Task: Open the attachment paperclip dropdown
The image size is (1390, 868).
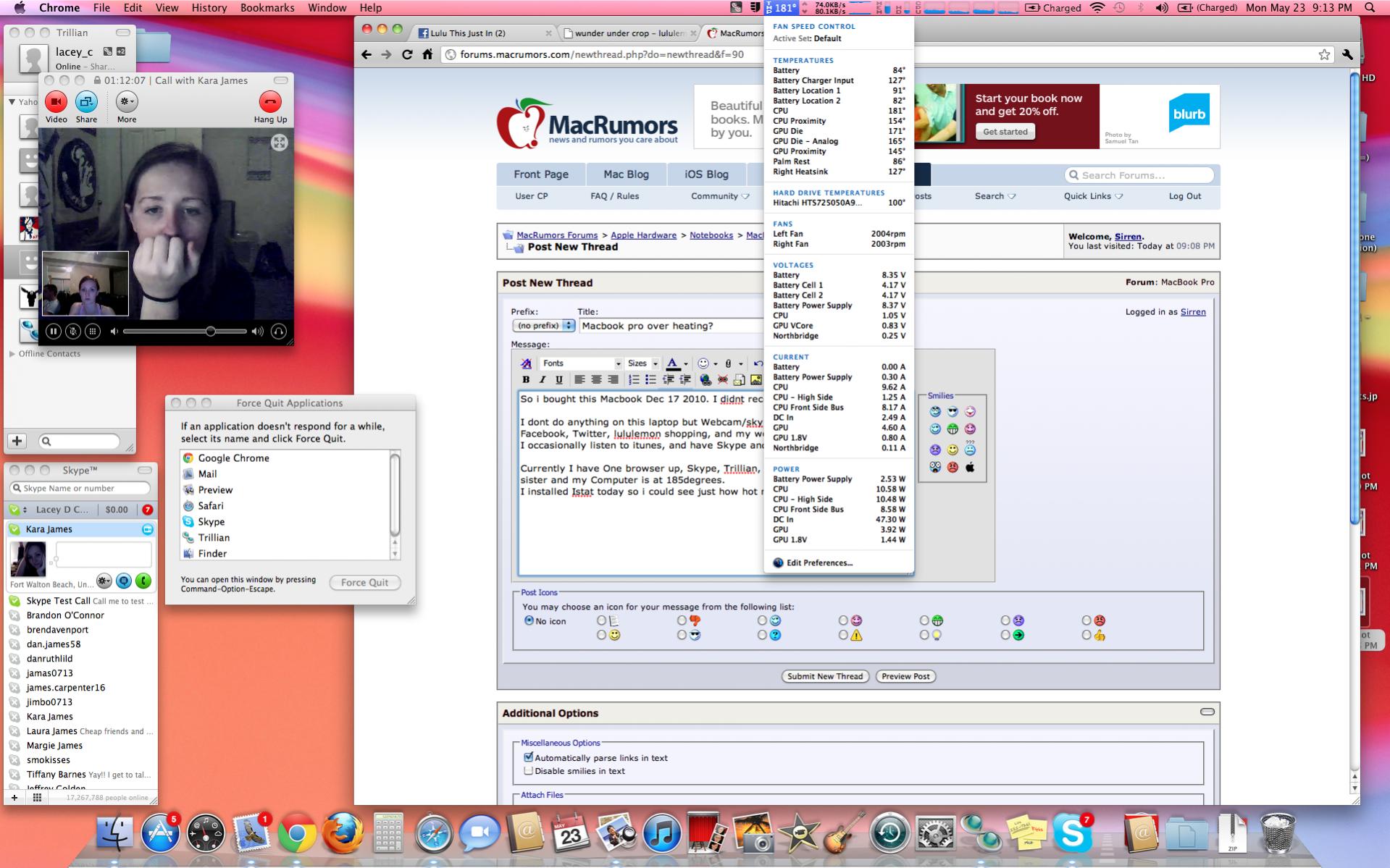Action: (x=740, y=364)
